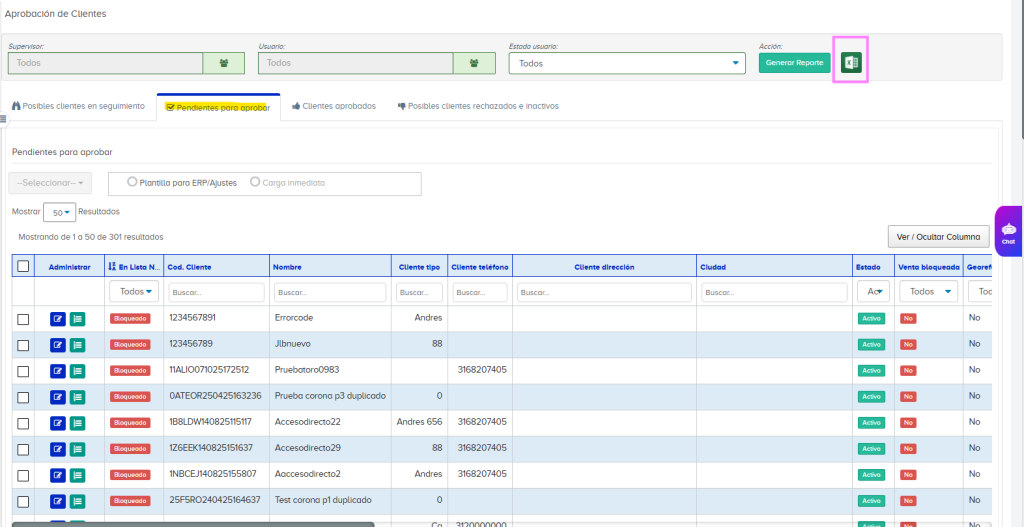Edit client Errorcode with blue pencil icon
The image size is (1024, 527).
pyautogui.click(x=58, y=319)
